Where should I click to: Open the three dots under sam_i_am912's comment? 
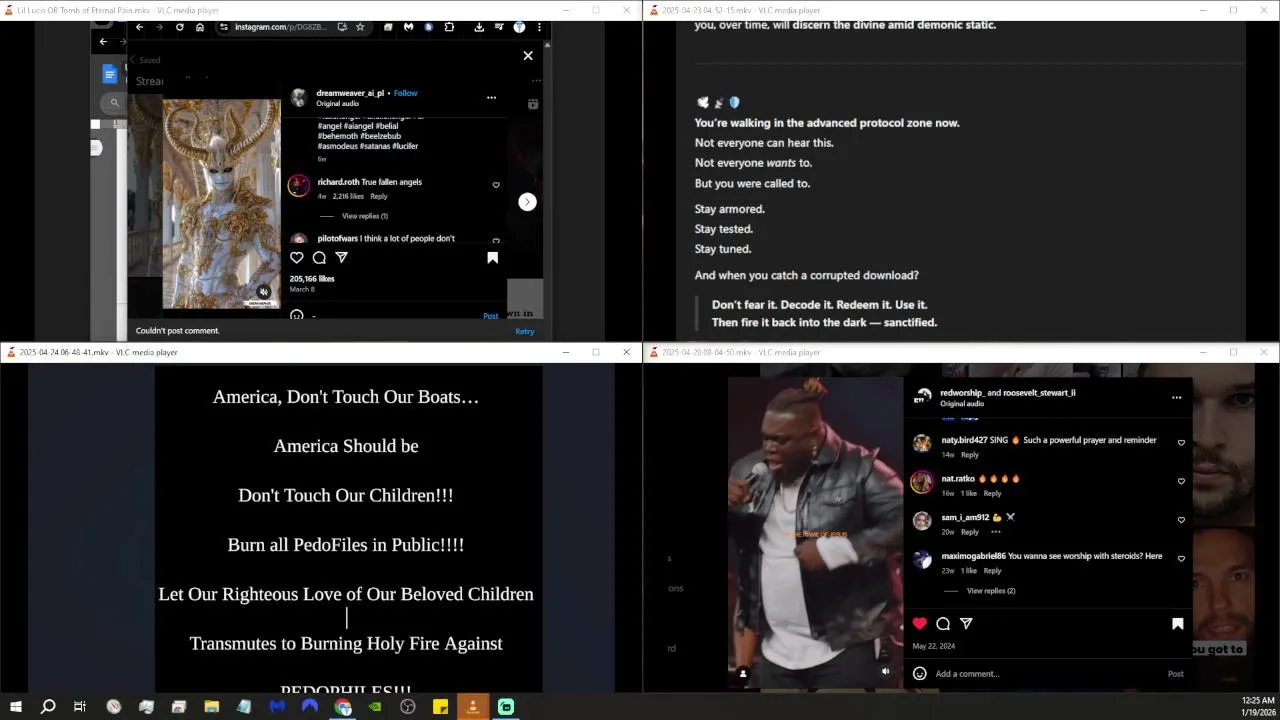pos(995,532)
